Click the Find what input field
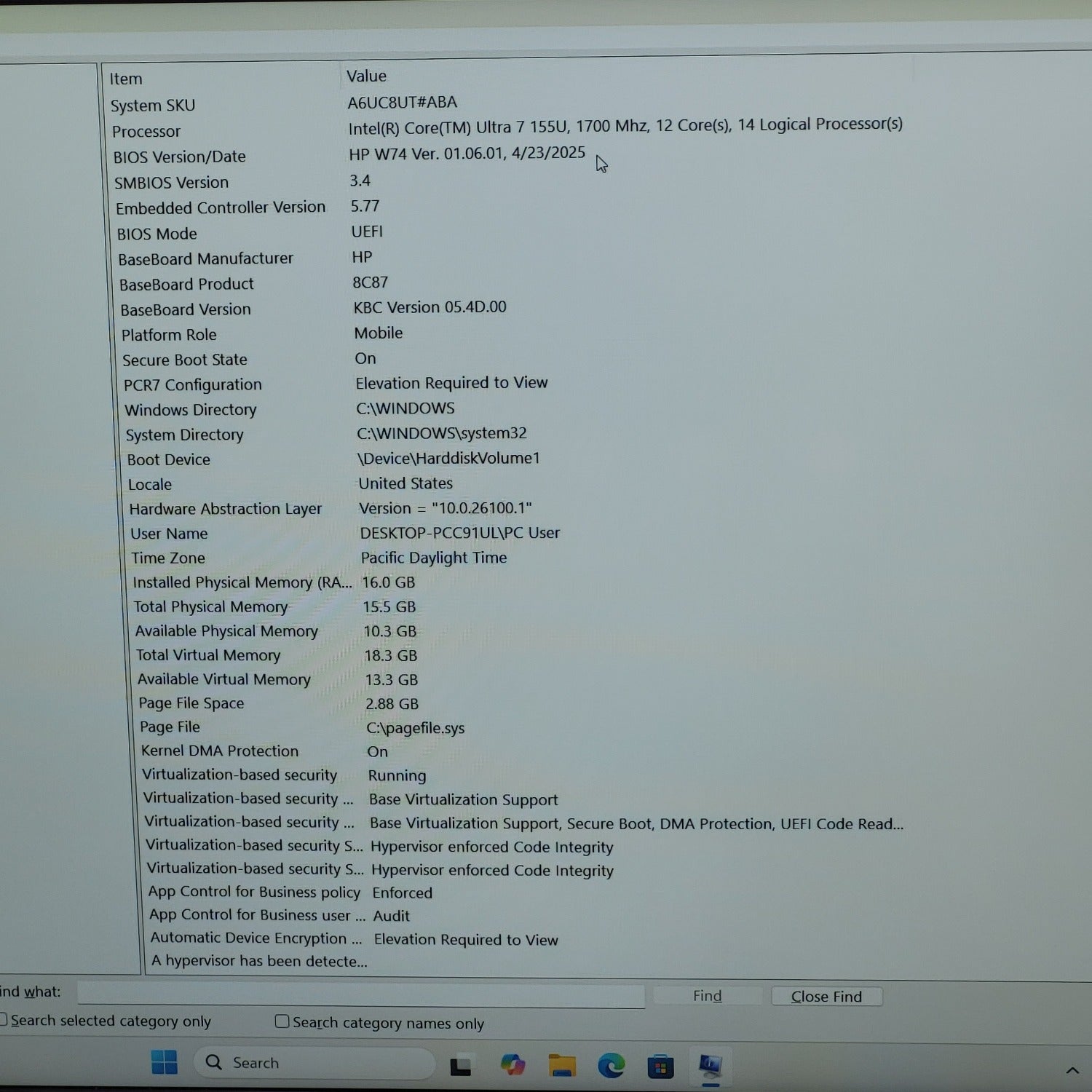This screenshot has width=1092, height=1092. (x=361, y=994)
